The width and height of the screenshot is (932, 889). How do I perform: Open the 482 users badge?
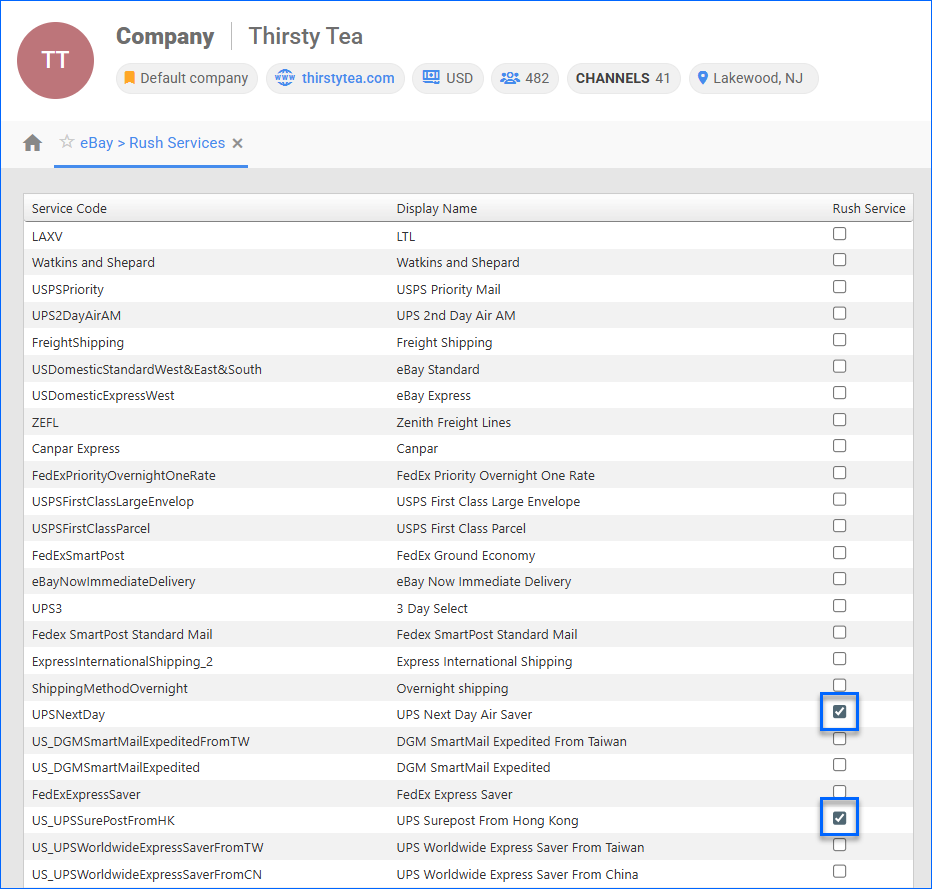[x=525, y=78]
